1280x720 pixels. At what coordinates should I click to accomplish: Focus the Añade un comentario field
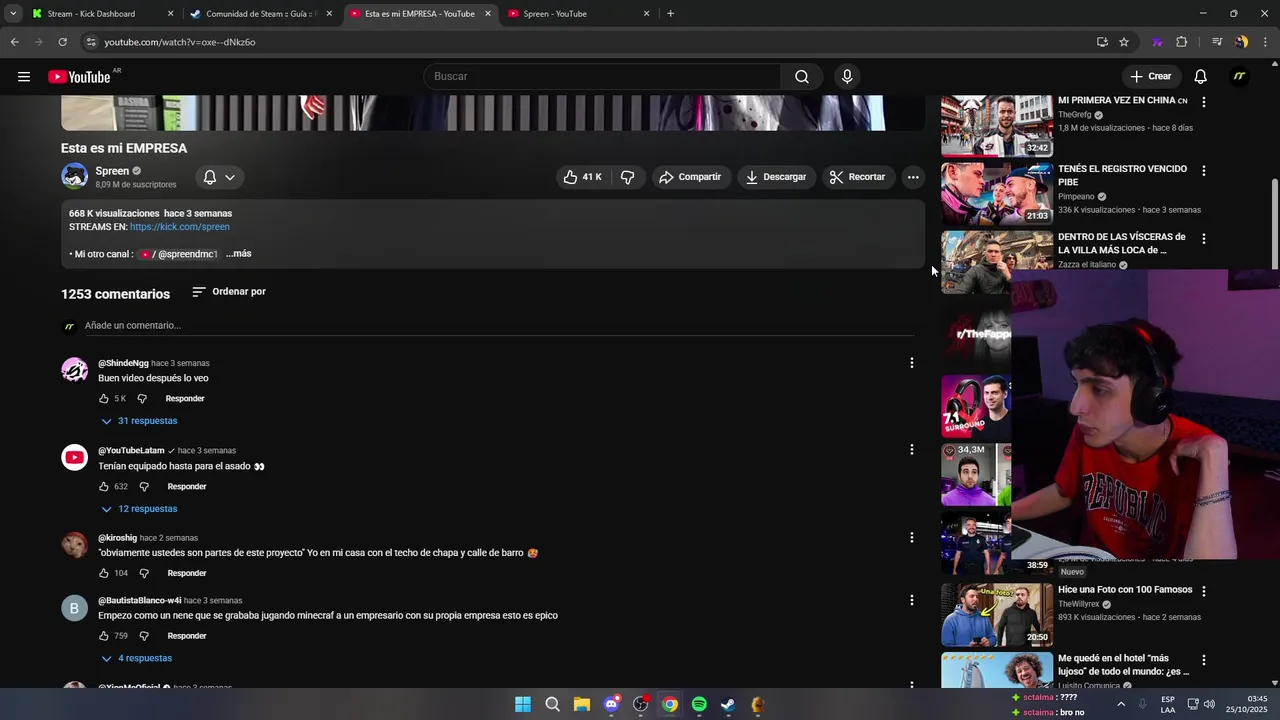pyautogui.click(x=498, y=326)
